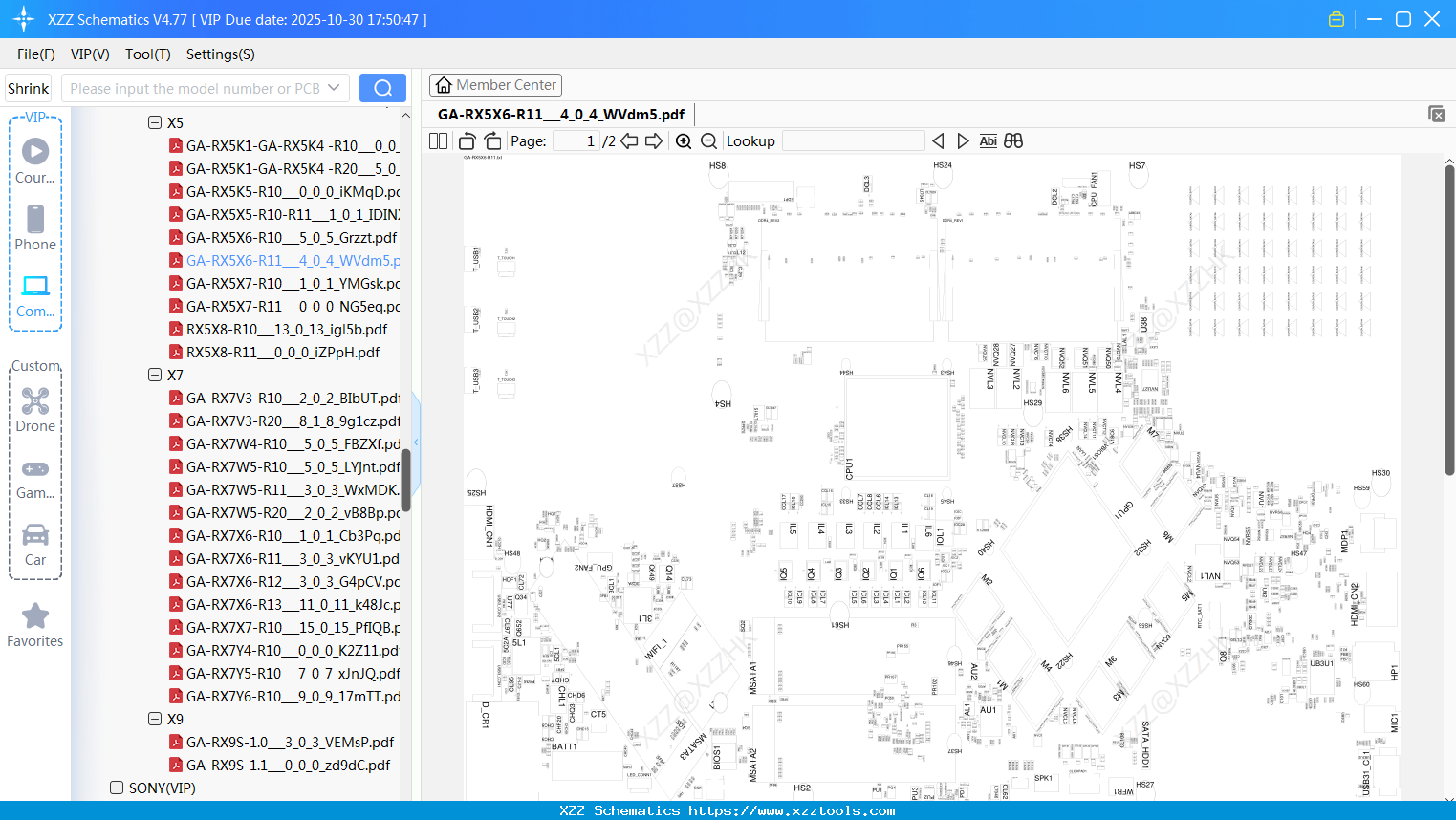
Task: Open the Courses video sidebar icon
Action: coord(35,162)
